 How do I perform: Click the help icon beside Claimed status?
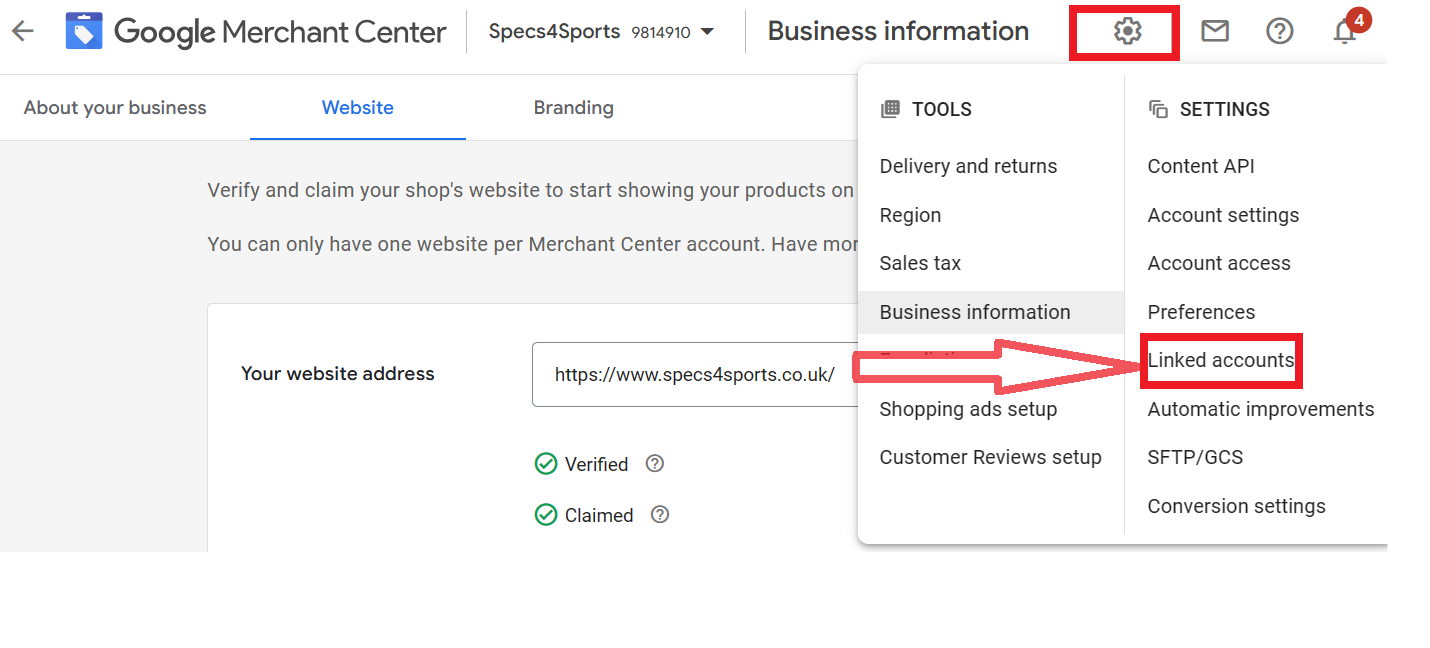click(x=660, y=514)
